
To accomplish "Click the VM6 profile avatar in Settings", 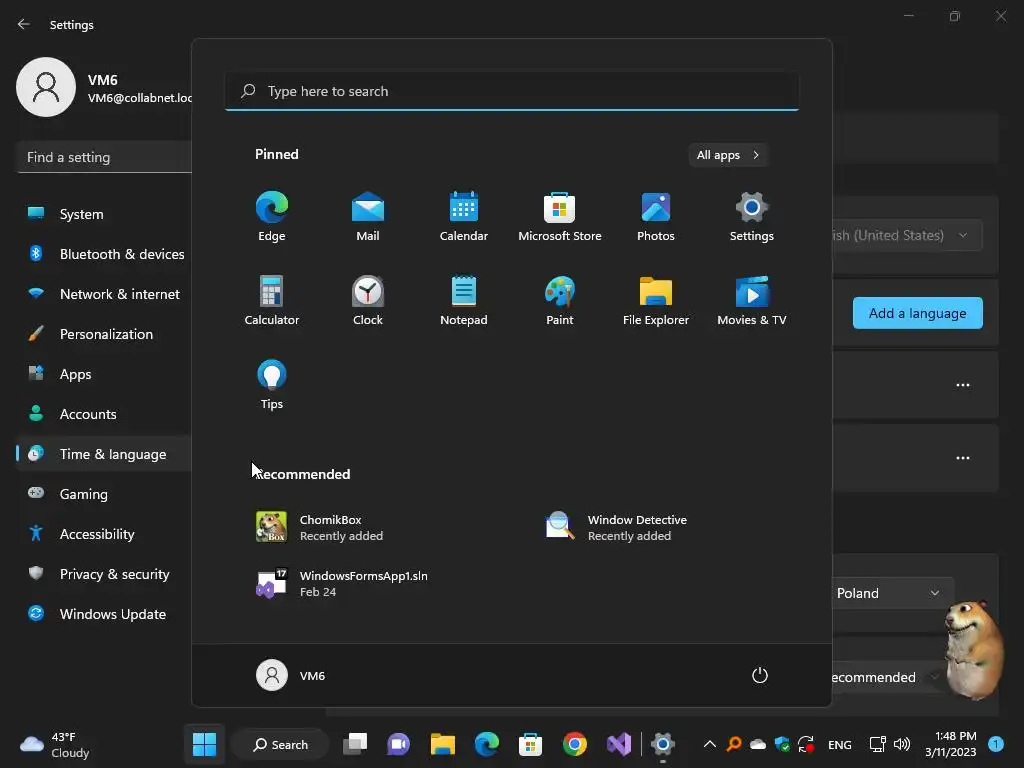I will click(x=46, y=87).
